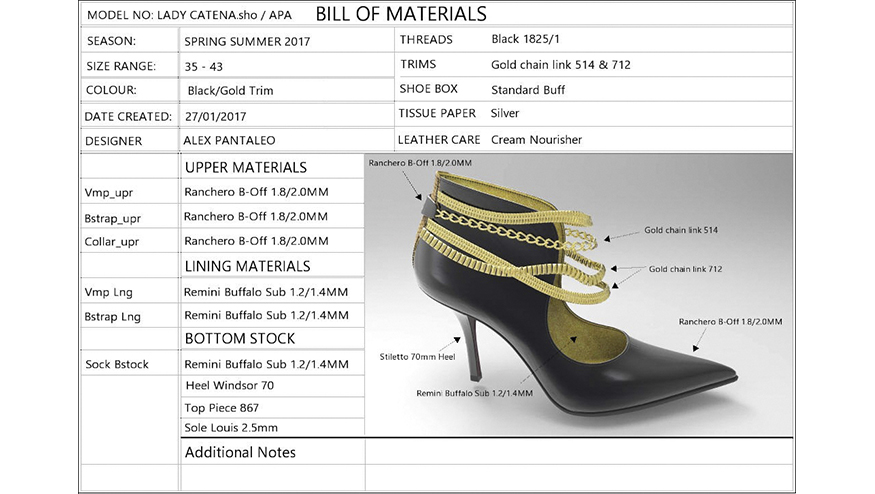Select the Heel Windsor 70 cell

230,385
